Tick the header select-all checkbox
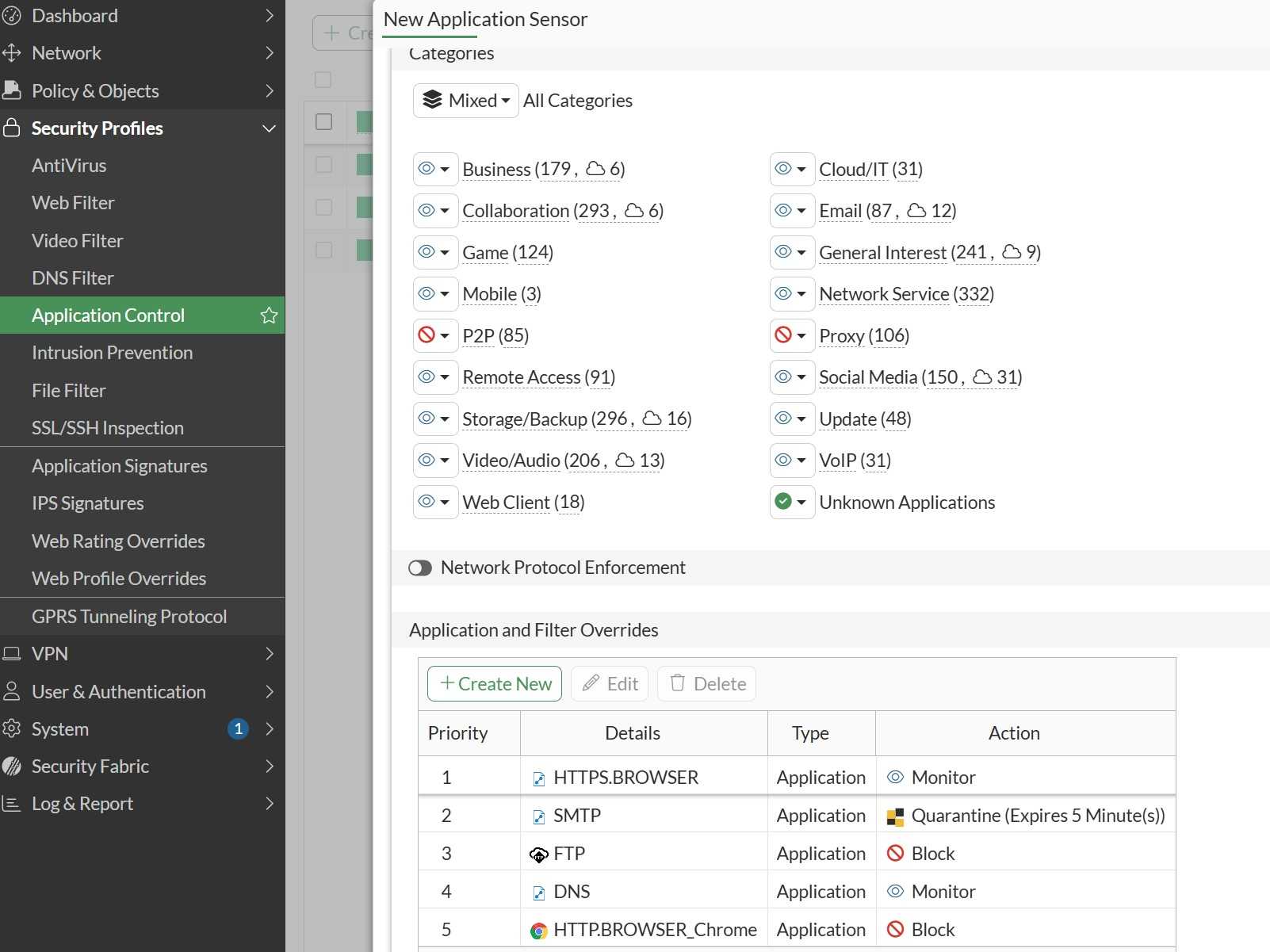The image size is (1270, 952). (323, 80)
